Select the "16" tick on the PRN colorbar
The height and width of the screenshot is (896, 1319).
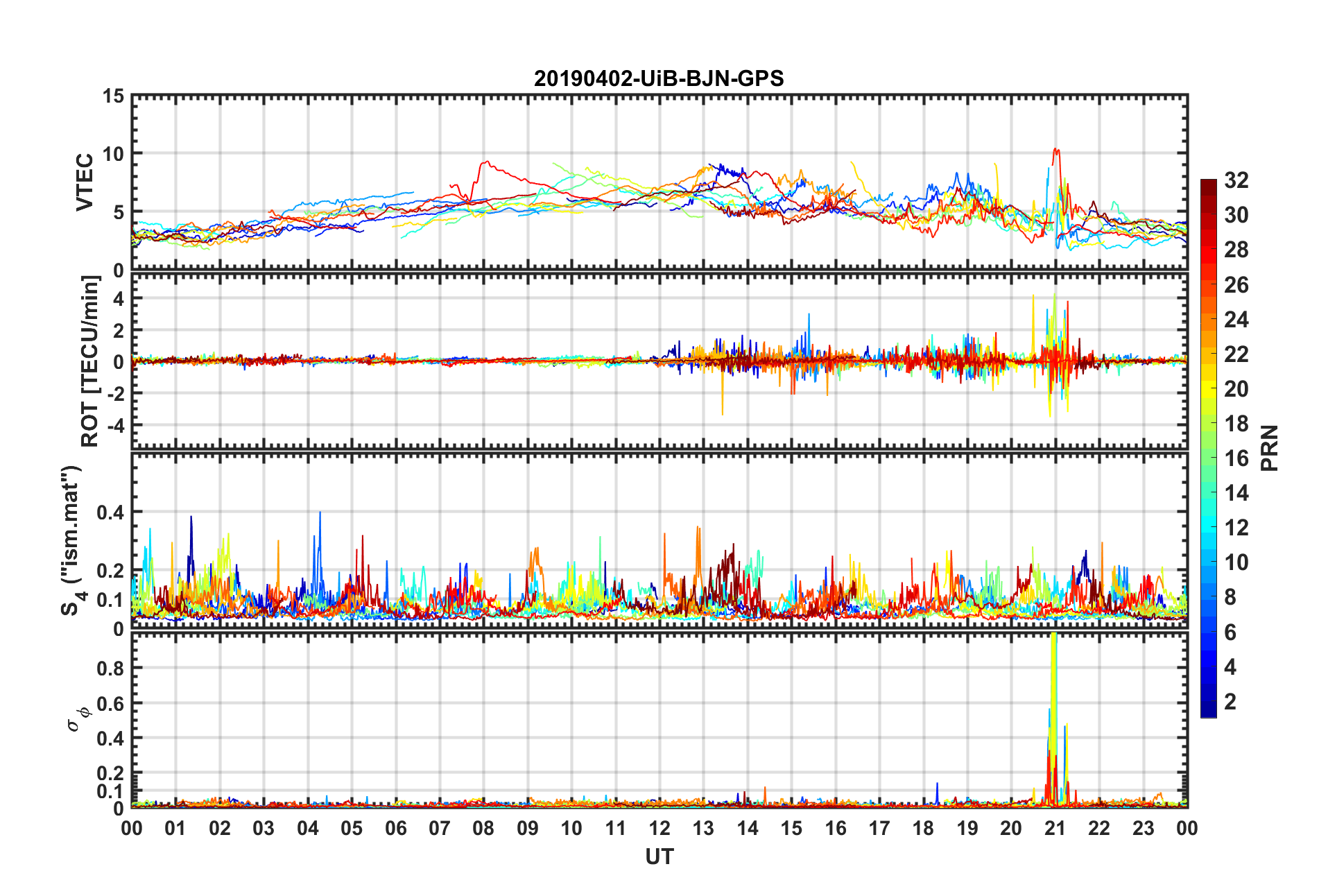[x=1236, y=458]
